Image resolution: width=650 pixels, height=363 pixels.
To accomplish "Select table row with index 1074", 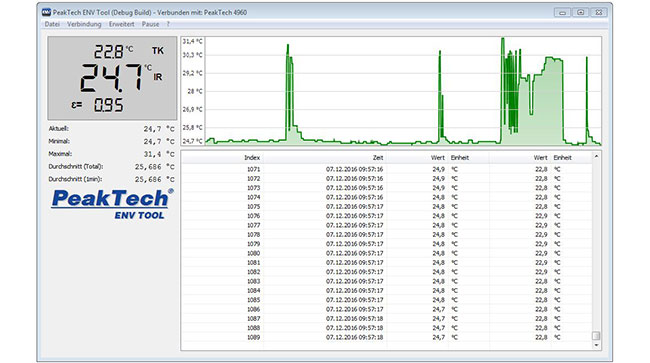I will coord(387,197).
